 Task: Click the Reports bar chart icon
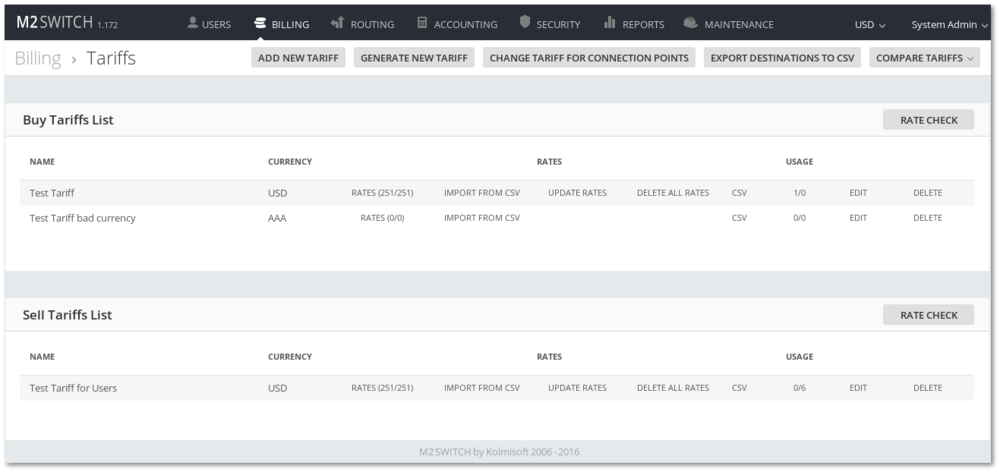pyautogui.click(x=610, y=23)
